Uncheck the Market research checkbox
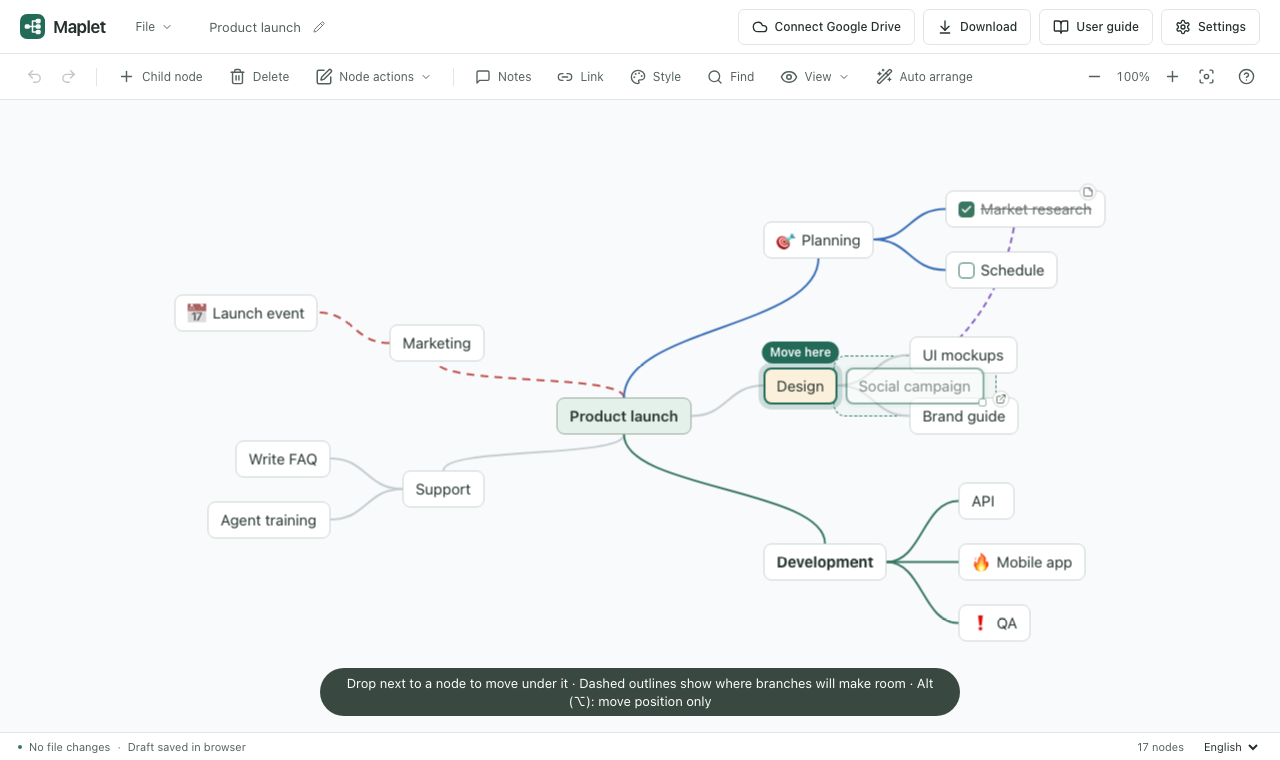 (966, 209)
